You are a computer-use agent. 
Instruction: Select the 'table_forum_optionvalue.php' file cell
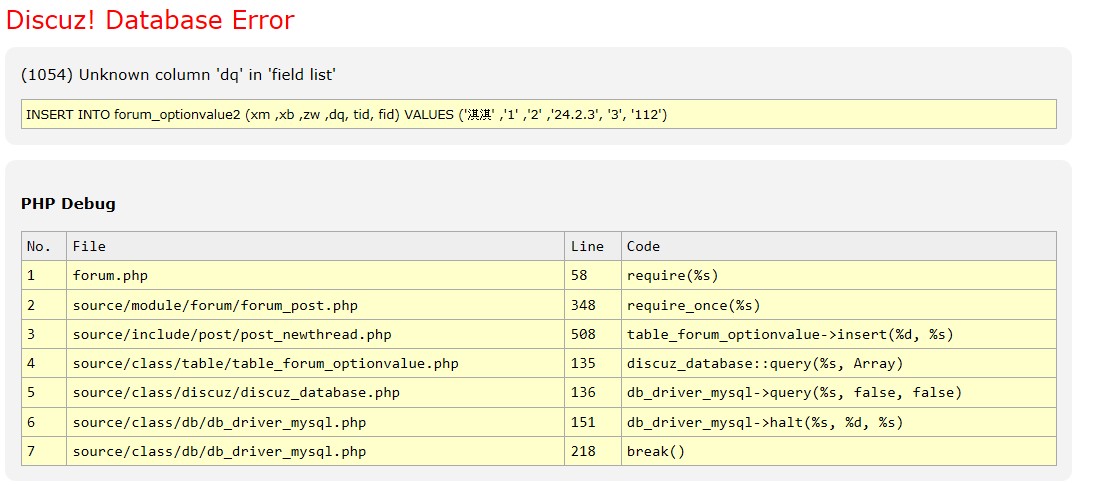[x=315, y=364]
